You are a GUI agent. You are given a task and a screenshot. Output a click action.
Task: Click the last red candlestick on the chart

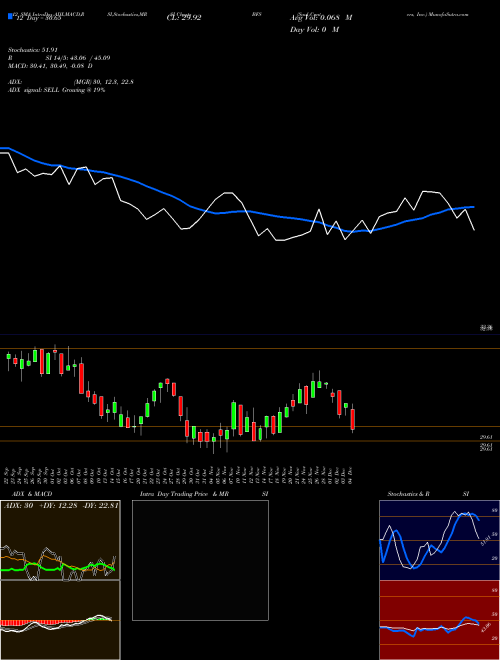pos(353,419)
